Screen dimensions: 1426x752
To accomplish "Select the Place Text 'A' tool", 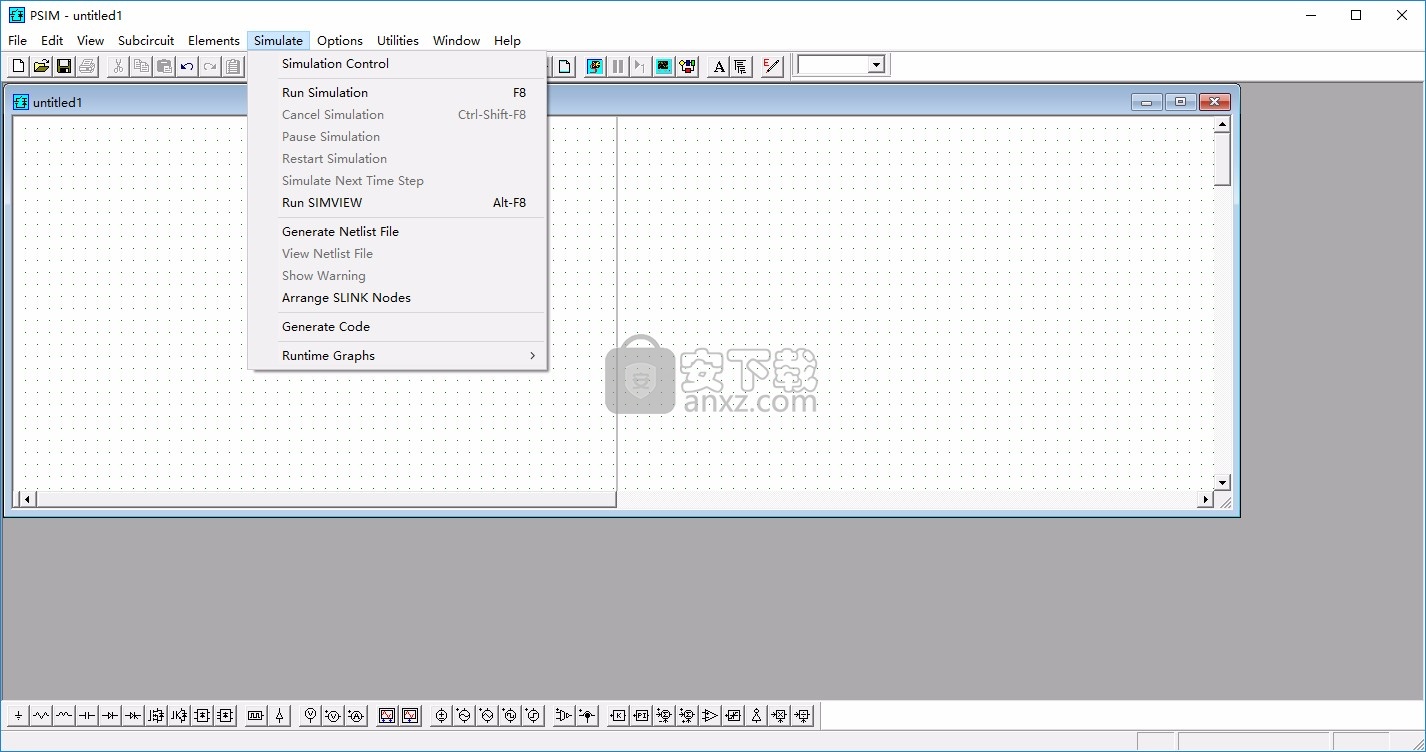I will pos(719,66).
